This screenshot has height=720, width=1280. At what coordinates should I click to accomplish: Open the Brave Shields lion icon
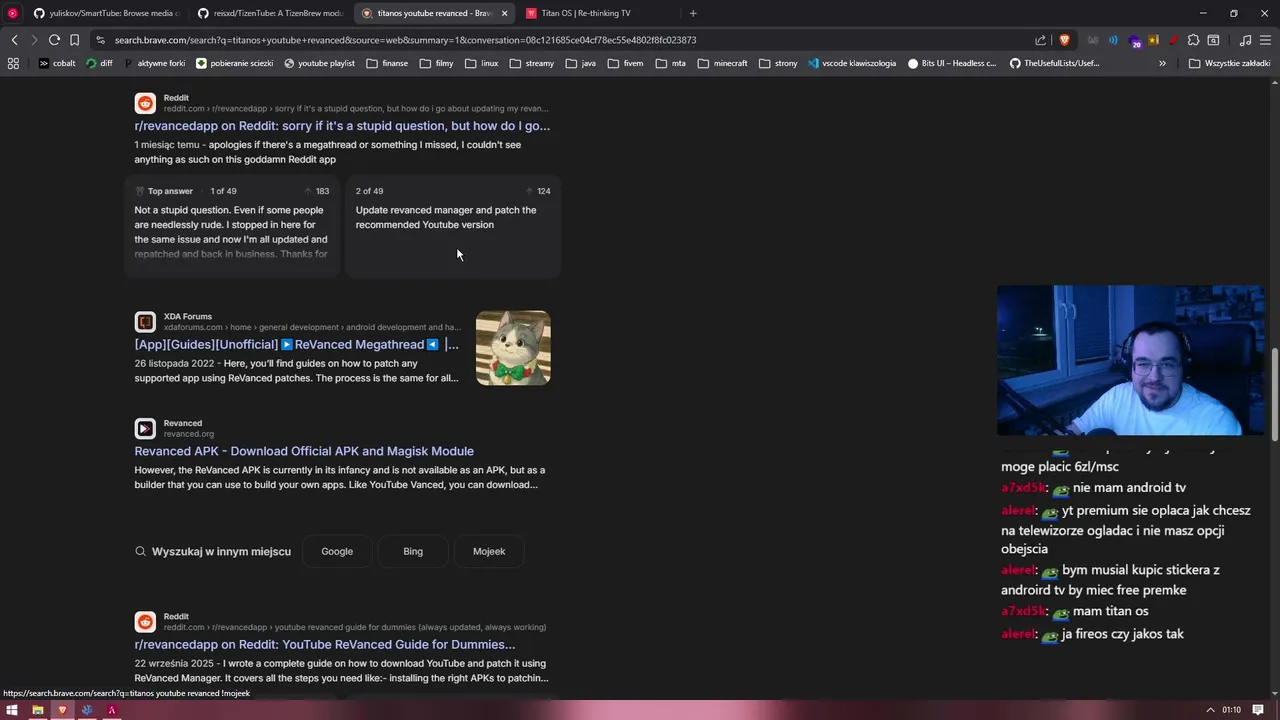click(x=1064, y=40)
